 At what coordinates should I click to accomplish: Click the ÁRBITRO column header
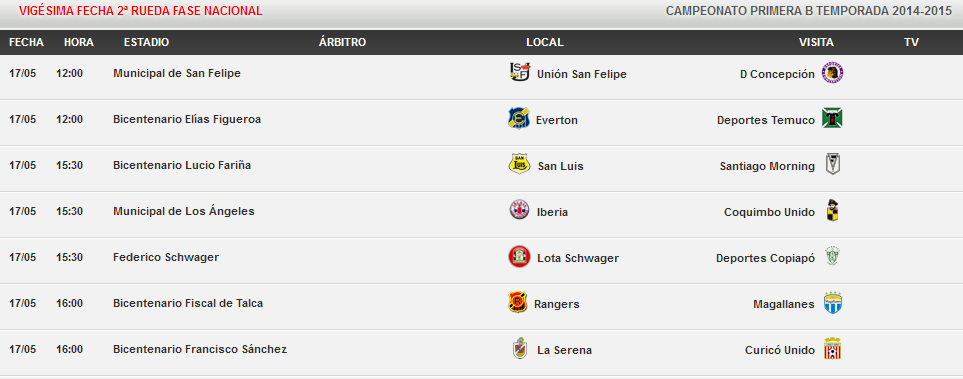coord(342,42)
